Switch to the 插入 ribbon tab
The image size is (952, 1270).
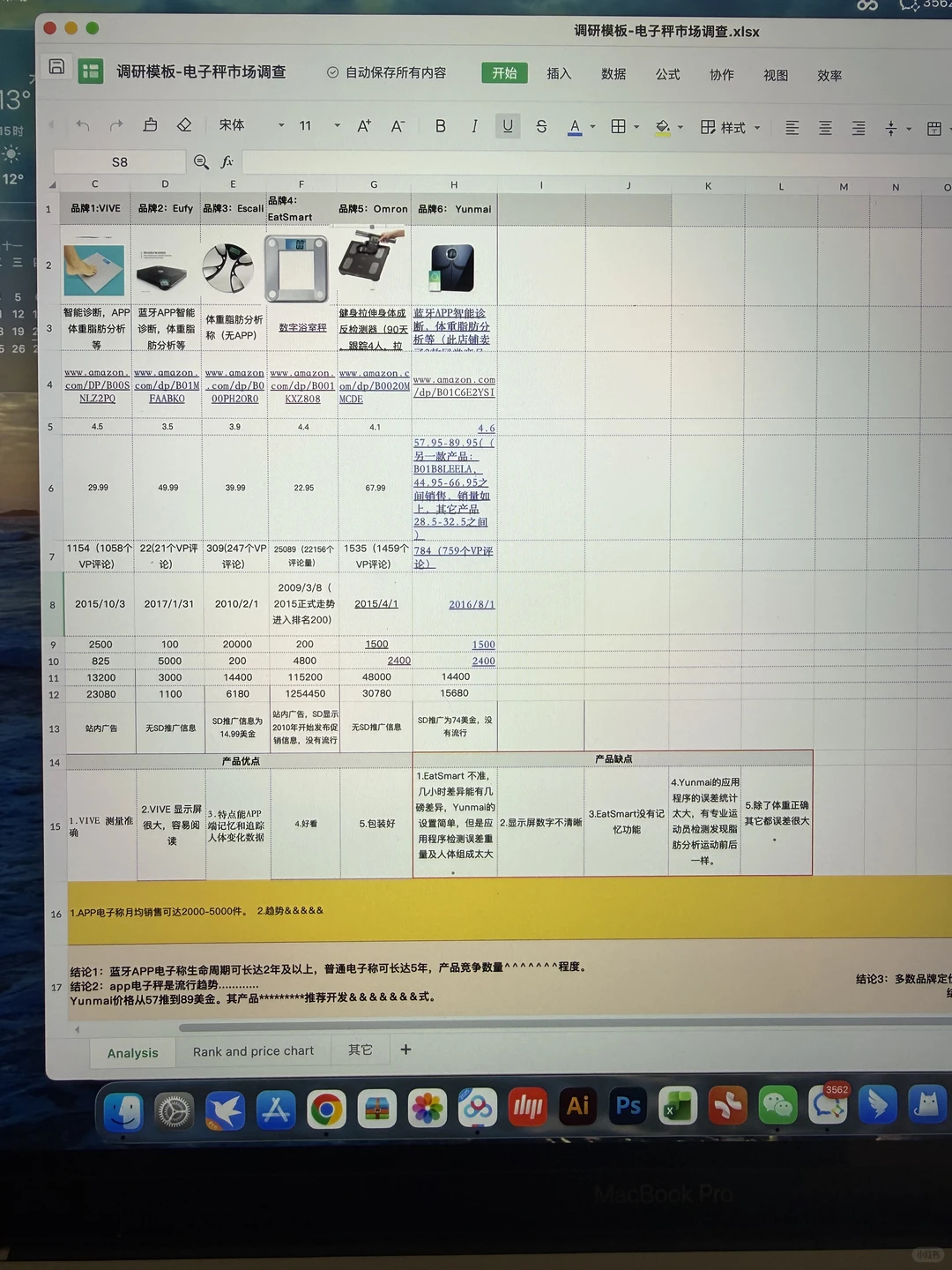click(x=559, y=73)
